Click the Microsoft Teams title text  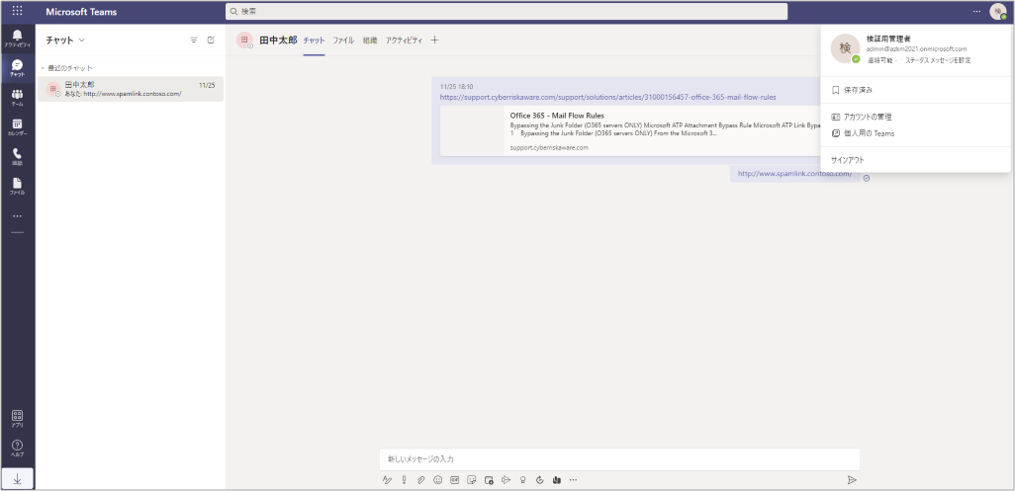tap(82, 12)
